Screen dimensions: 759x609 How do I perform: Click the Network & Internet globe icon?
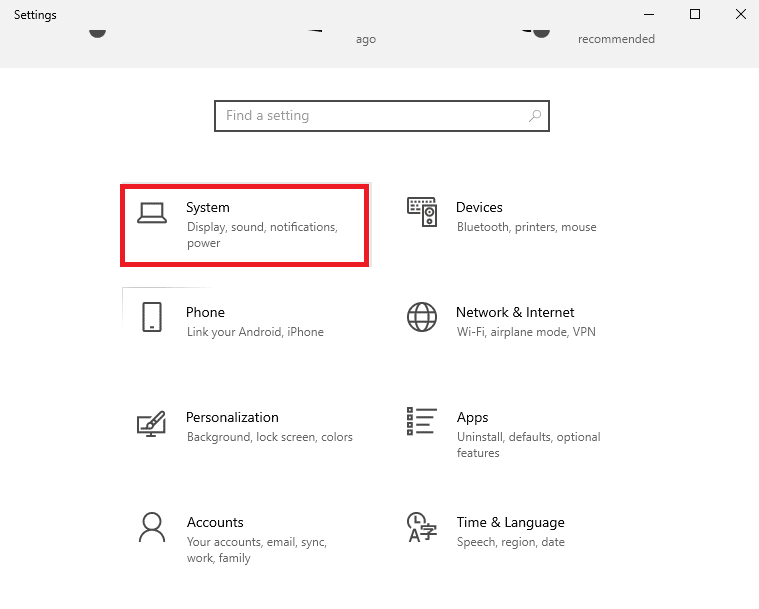(x=422, y=317)
